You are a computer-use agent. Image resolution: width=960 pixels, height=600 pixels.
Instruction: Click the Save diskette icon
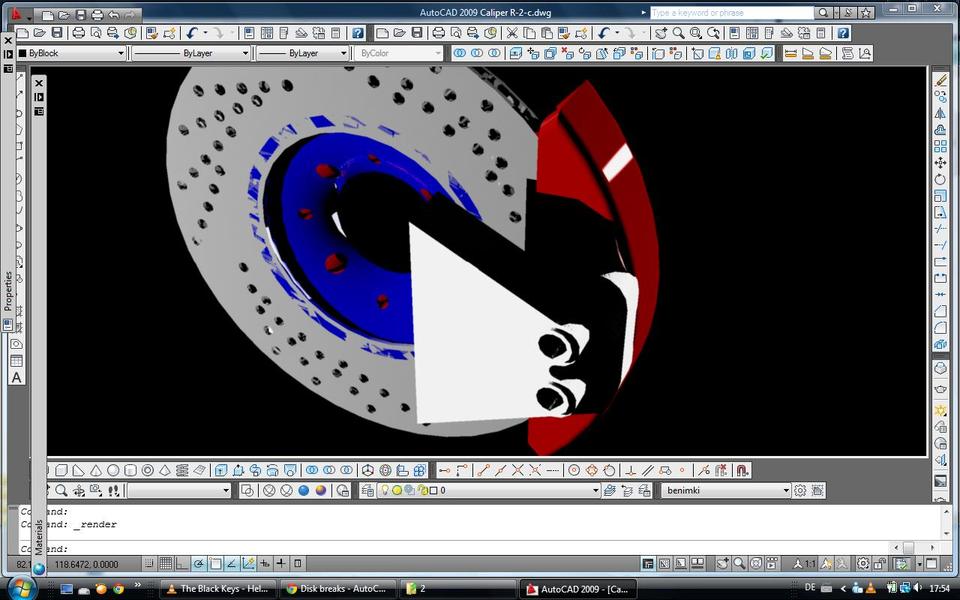pyautogui.click(x=57, y=33)
